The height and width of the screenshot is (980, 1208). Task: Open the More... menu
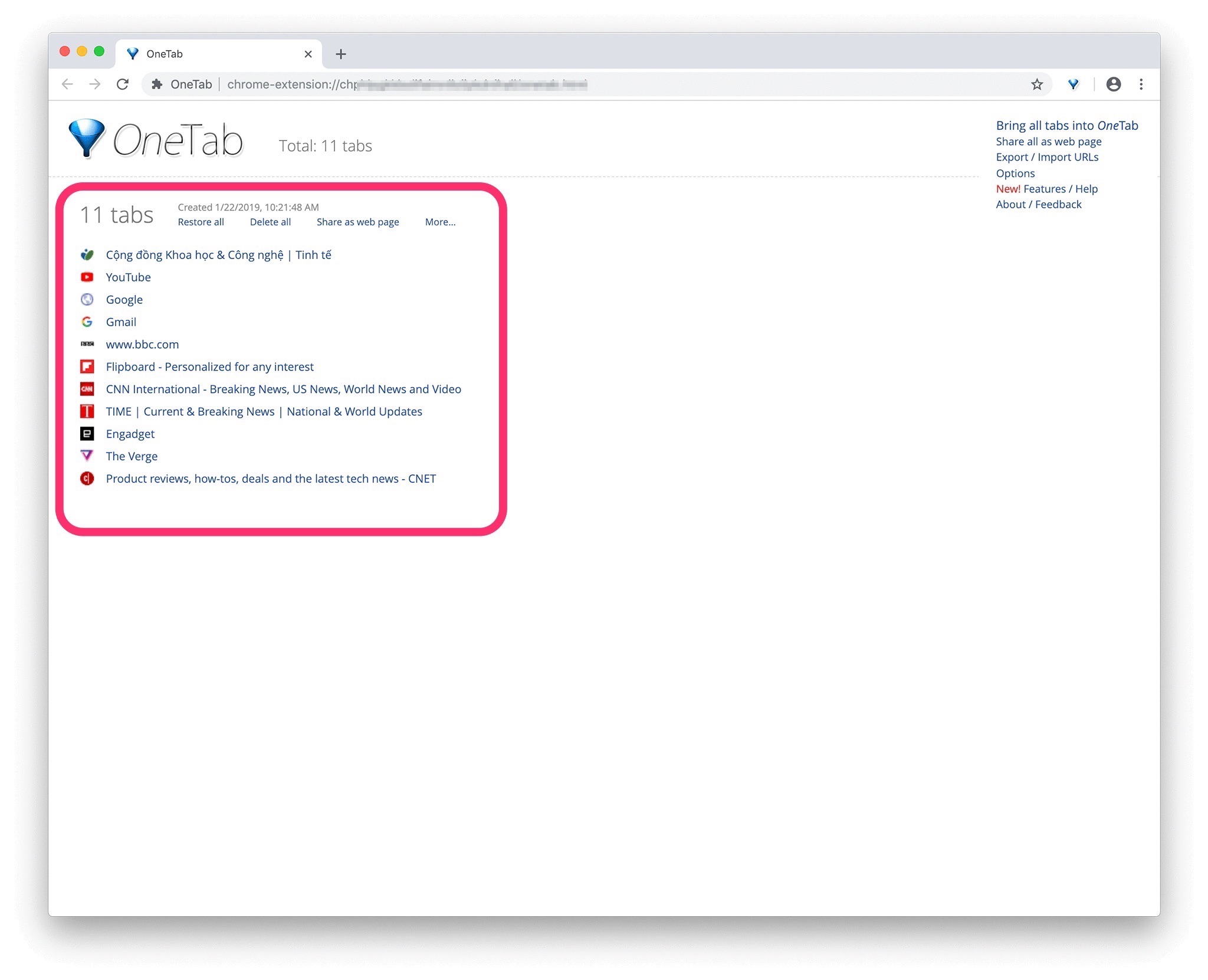click(441, 222)
